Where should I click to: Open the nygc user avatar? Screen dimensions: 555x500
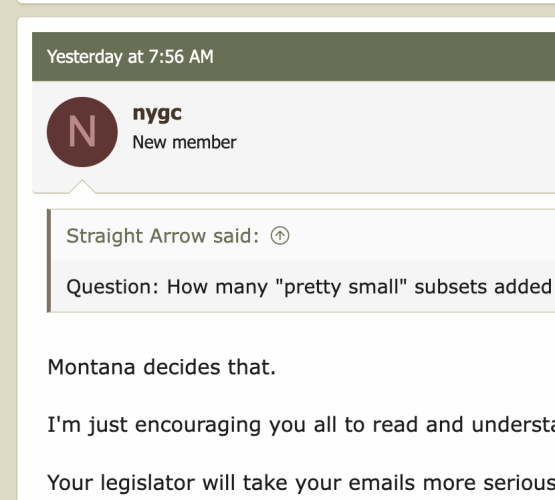click(82, 132)
